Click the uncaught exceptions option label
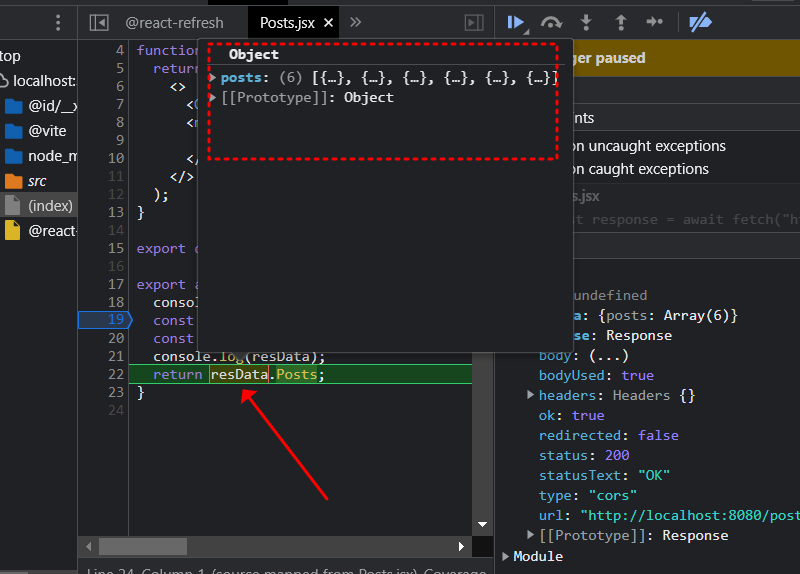The width and height of the screenshot is (800, 574). click(648, 146)
